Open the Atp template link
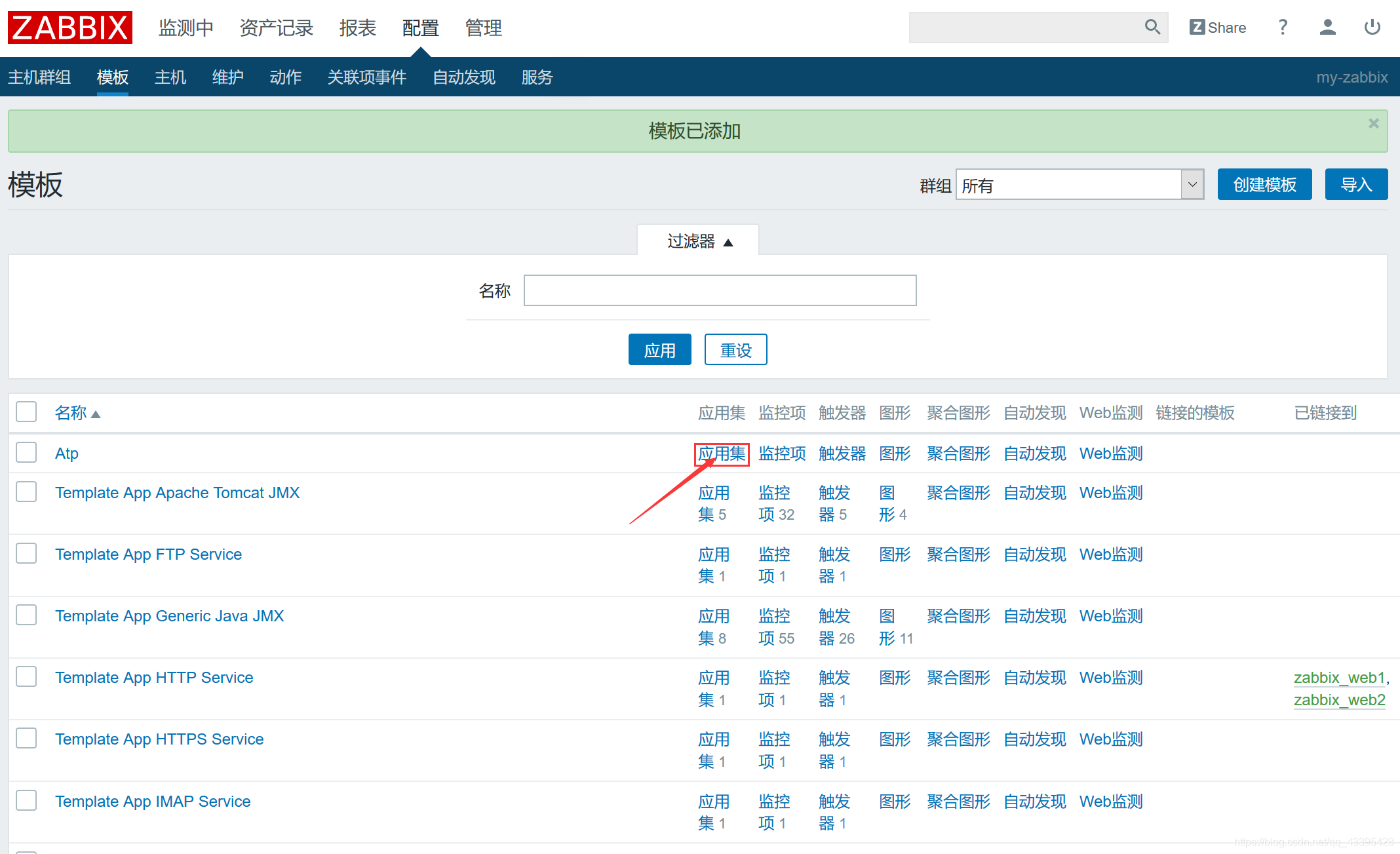The height and width of the screenshot is (854, 1400). (67, 454)
